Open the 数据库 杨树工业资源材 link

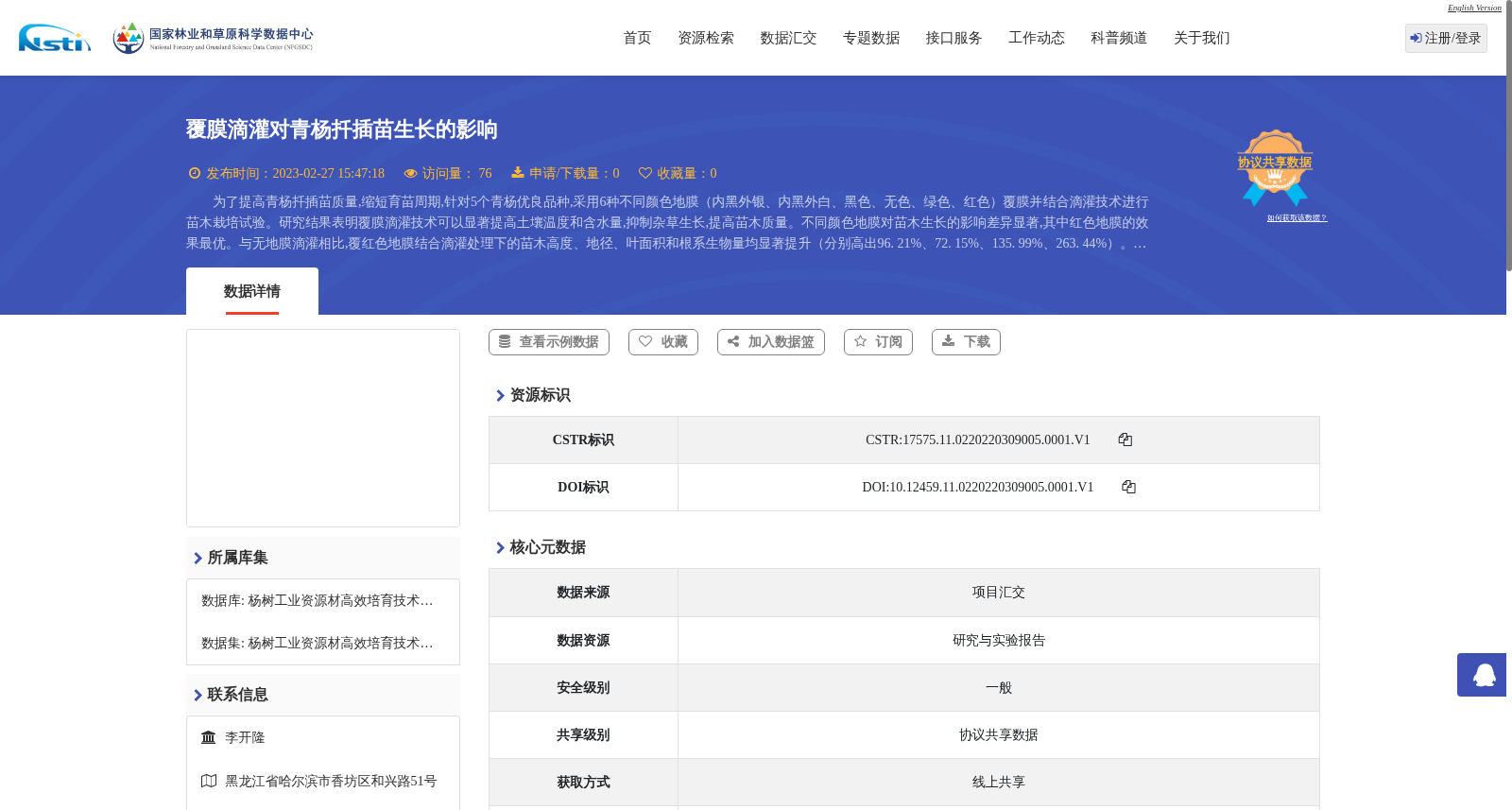(x=318, y=600)
